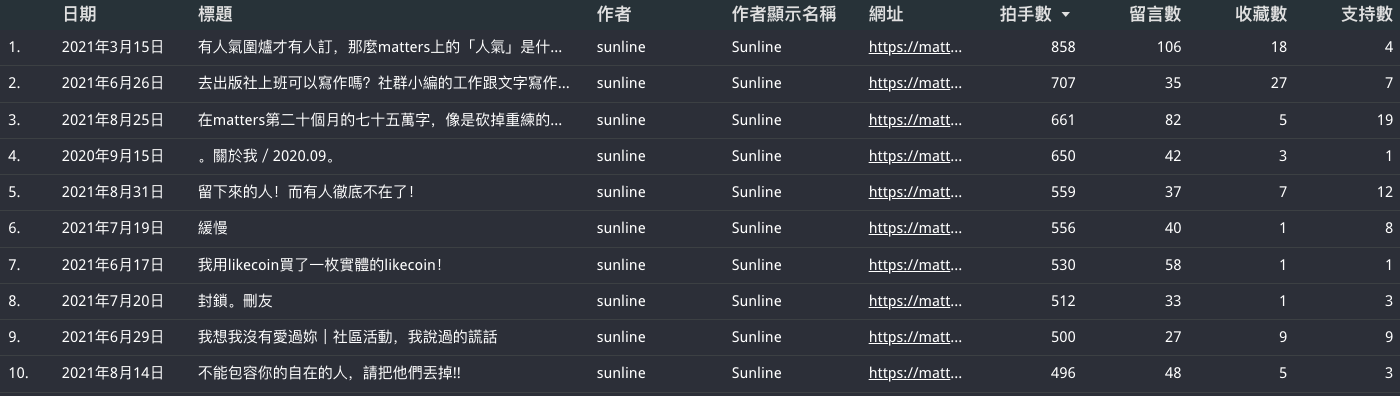Click the date 2021年6月26日
The height and width of the screenshot is (396, 1400).
113,83
